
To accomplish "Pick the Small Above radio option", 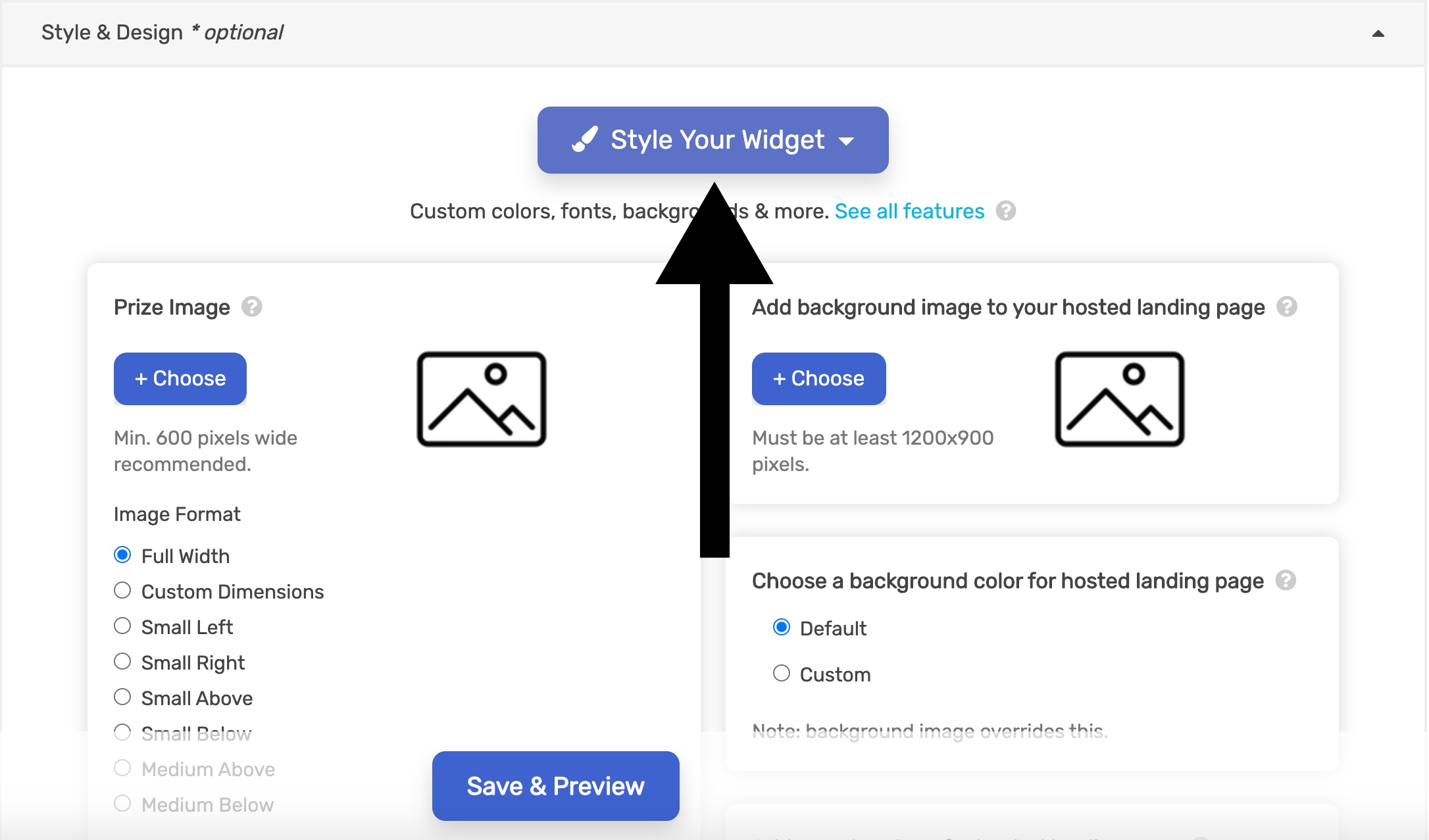I will (122, 697).
